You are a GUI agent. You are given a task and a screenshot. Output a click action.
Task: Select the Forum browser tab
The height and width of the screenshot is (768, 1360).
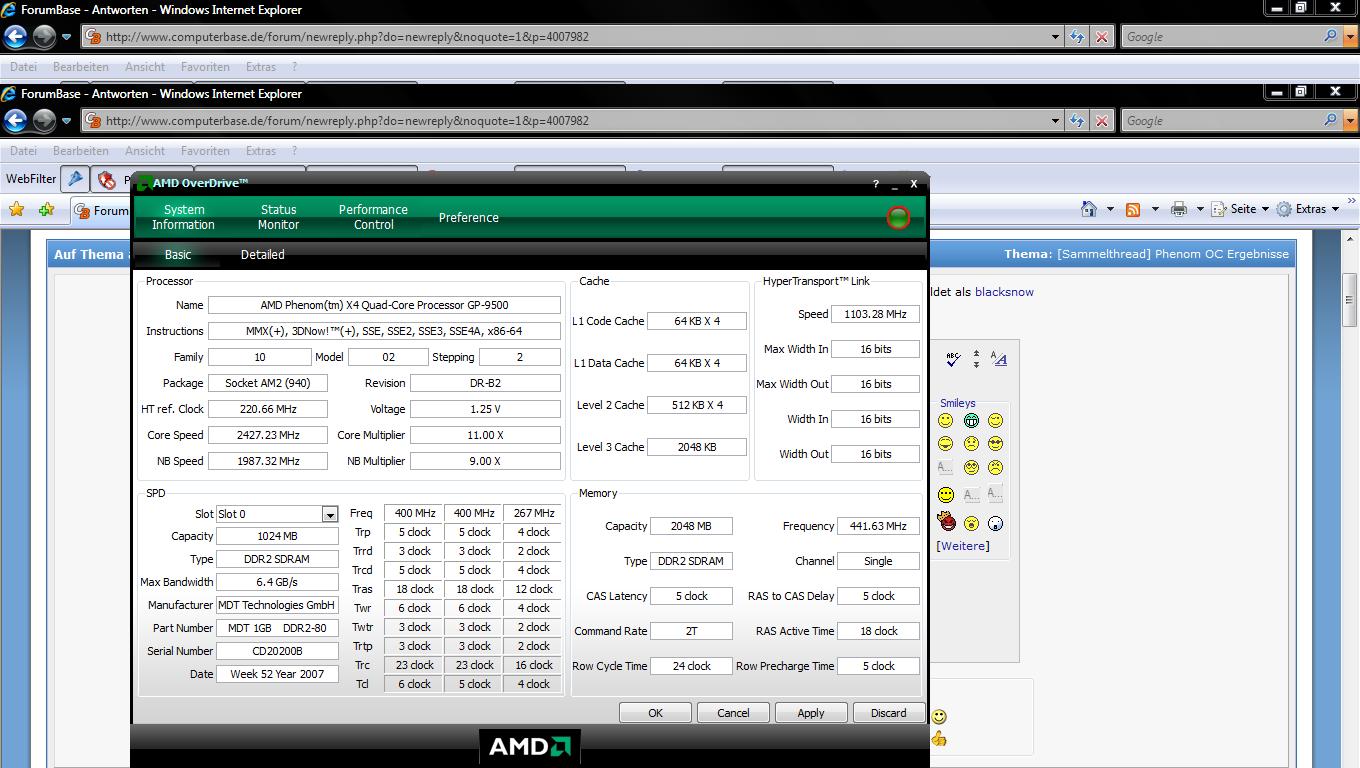[x=101, y=210]
